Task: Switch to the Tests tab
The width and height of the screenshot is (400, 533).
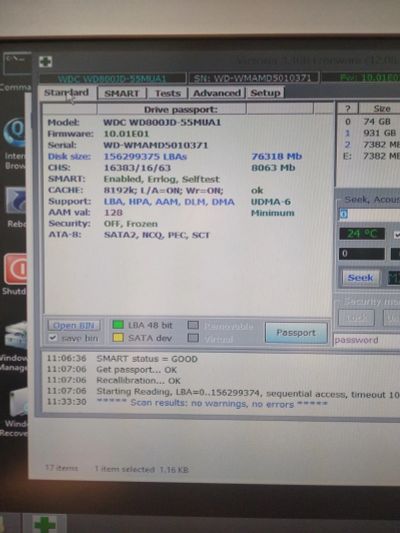Action: coord(168,93)
